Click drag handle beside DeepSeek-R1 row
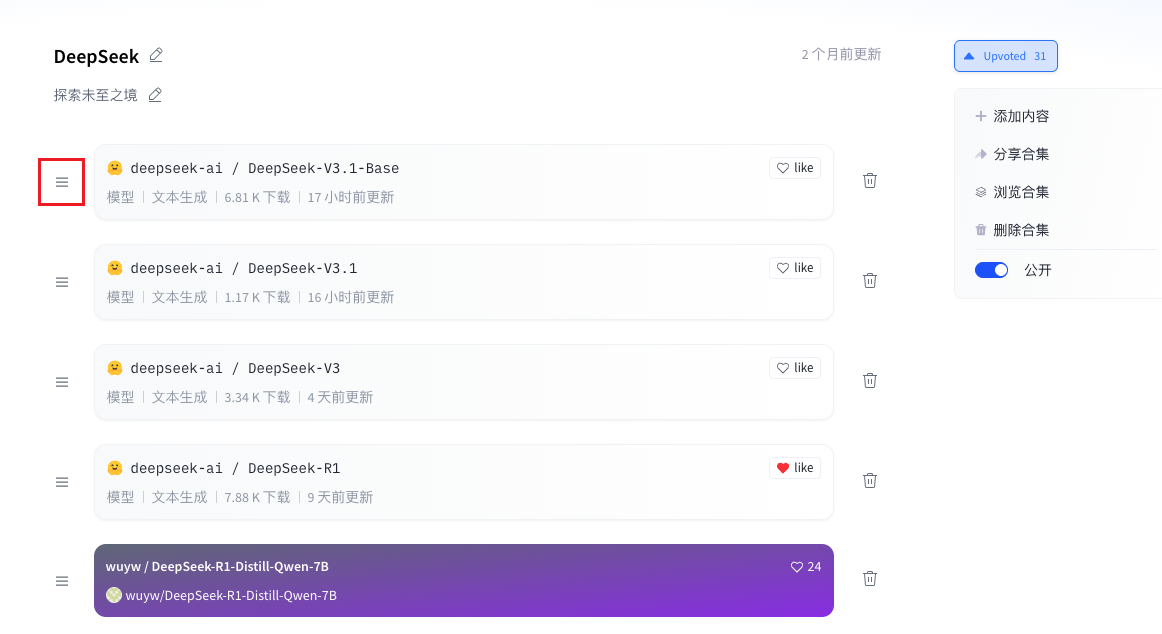This screenshot has height=634, width=1162. pos(62,482)
